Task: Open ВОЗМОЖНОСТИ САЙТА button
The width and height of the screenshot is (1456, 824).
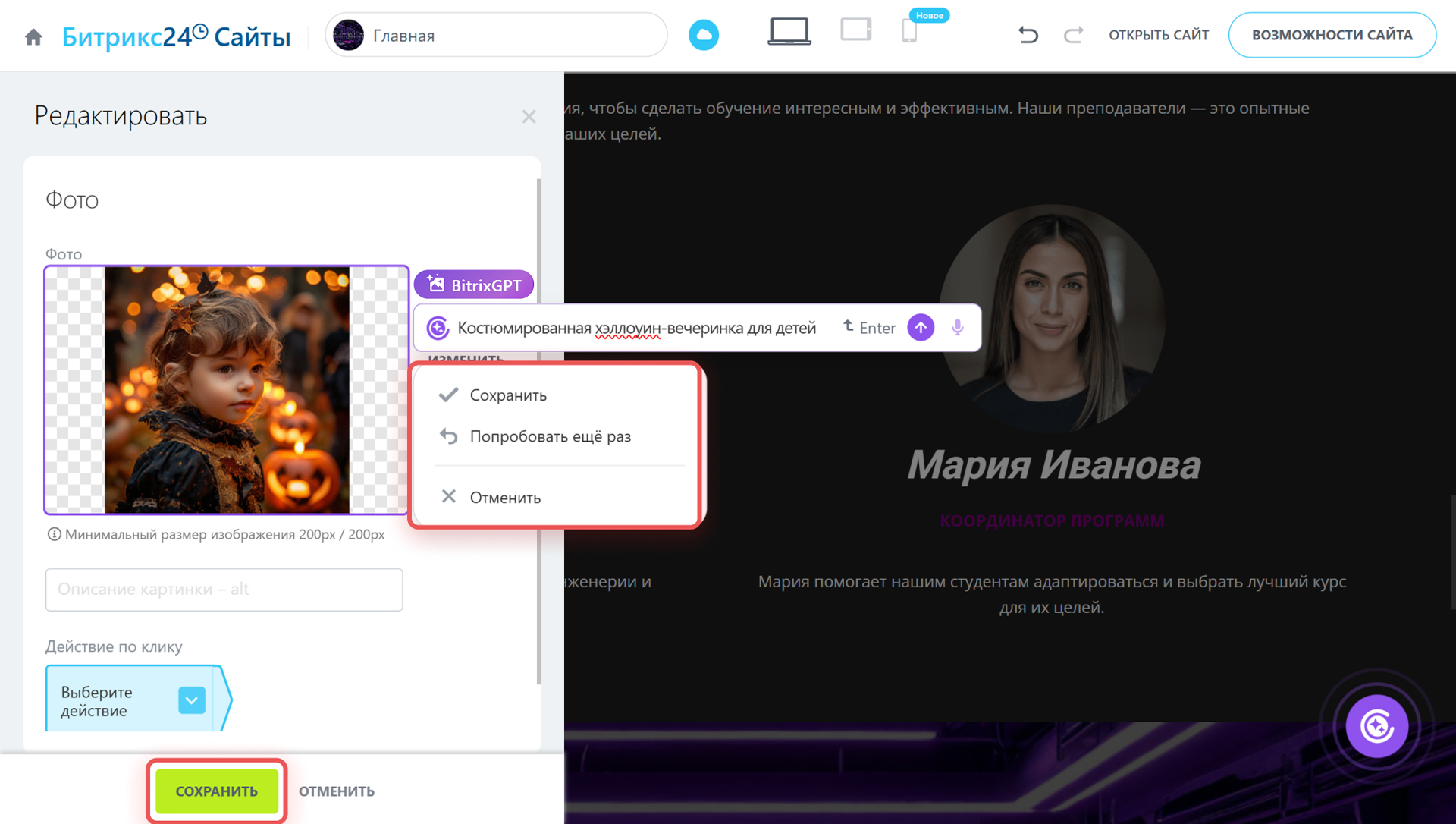Action: tap(1332, 35)
